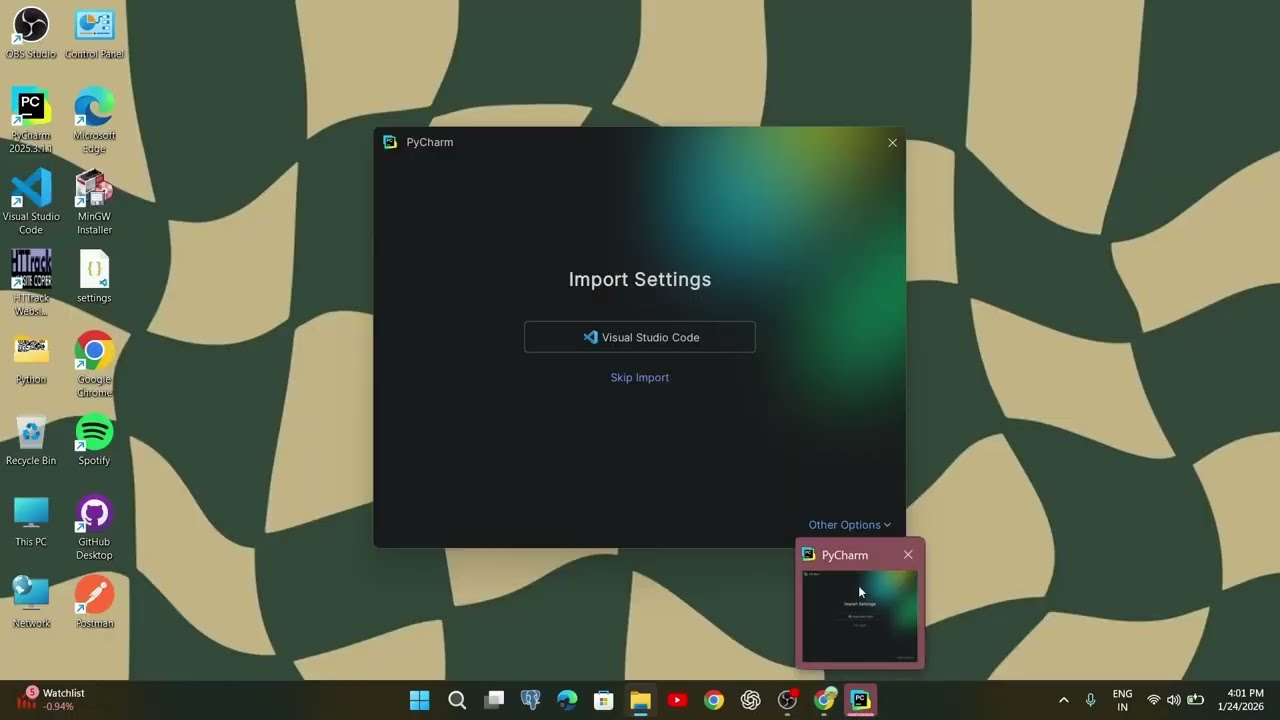This screenshot has width=1280, height=720.
Task: Click the battery status icon
Action: pos(1195,700)
